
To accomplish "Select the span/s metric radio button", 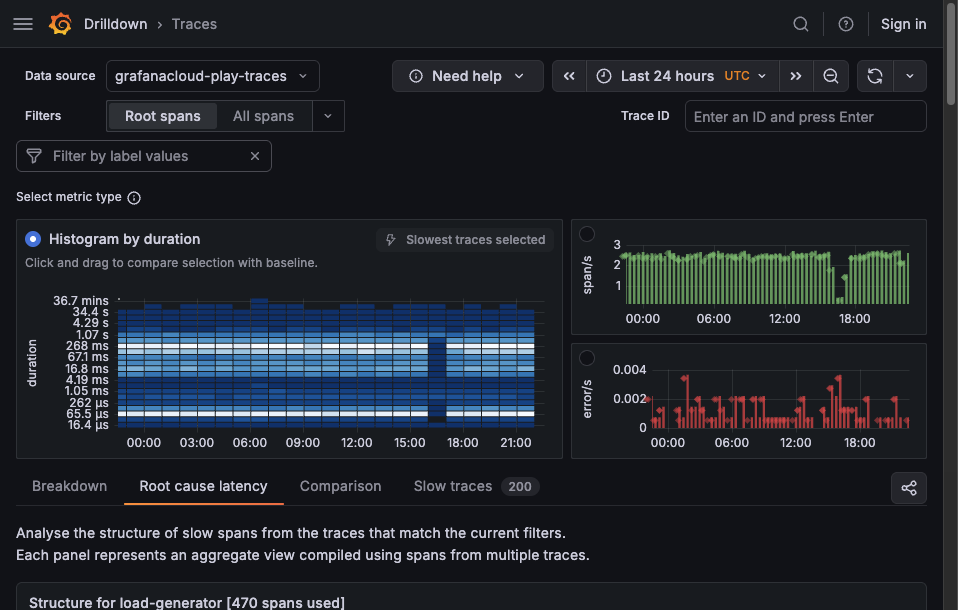I will (x=588, y=234).
